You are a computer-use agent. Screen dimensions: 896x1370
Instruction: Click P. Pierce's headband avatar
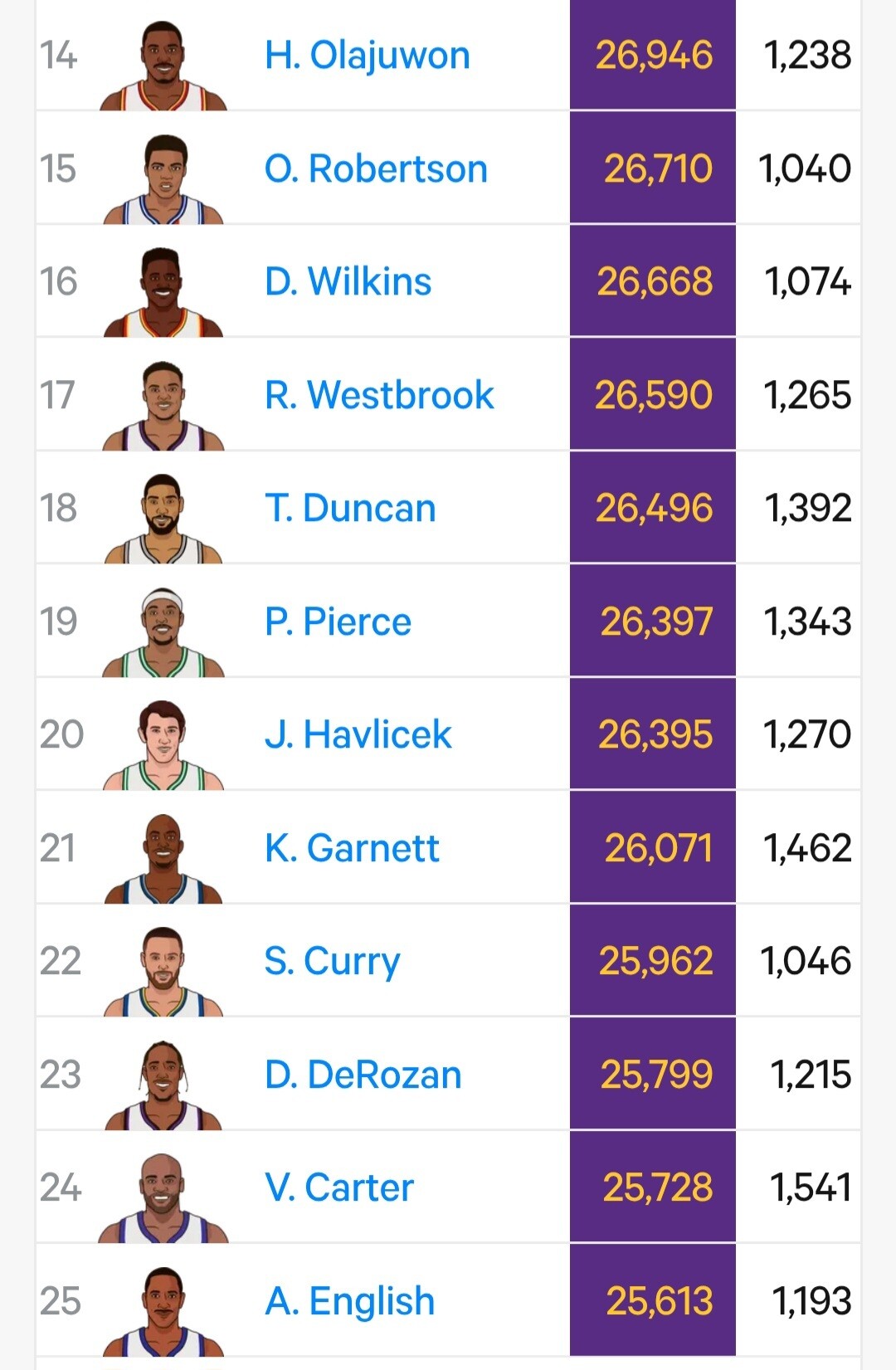(x=163, y=632)
